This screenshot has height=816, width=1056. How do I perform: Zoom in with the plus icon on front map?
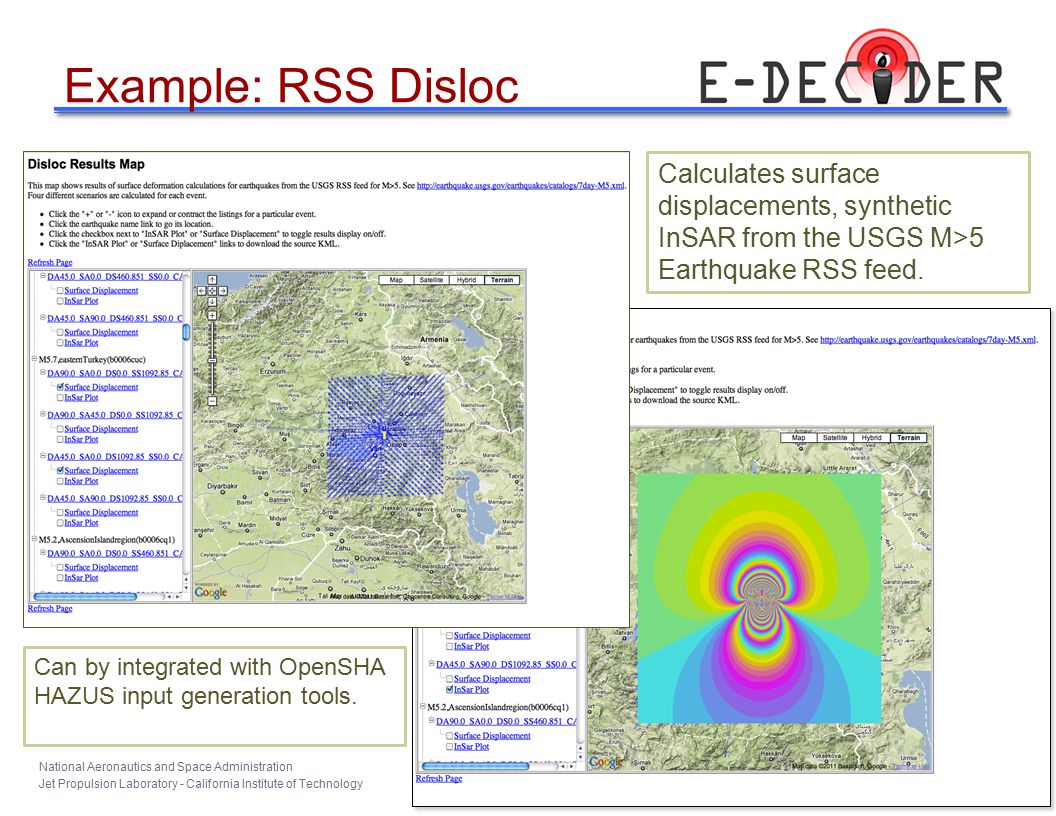[212, 315]
